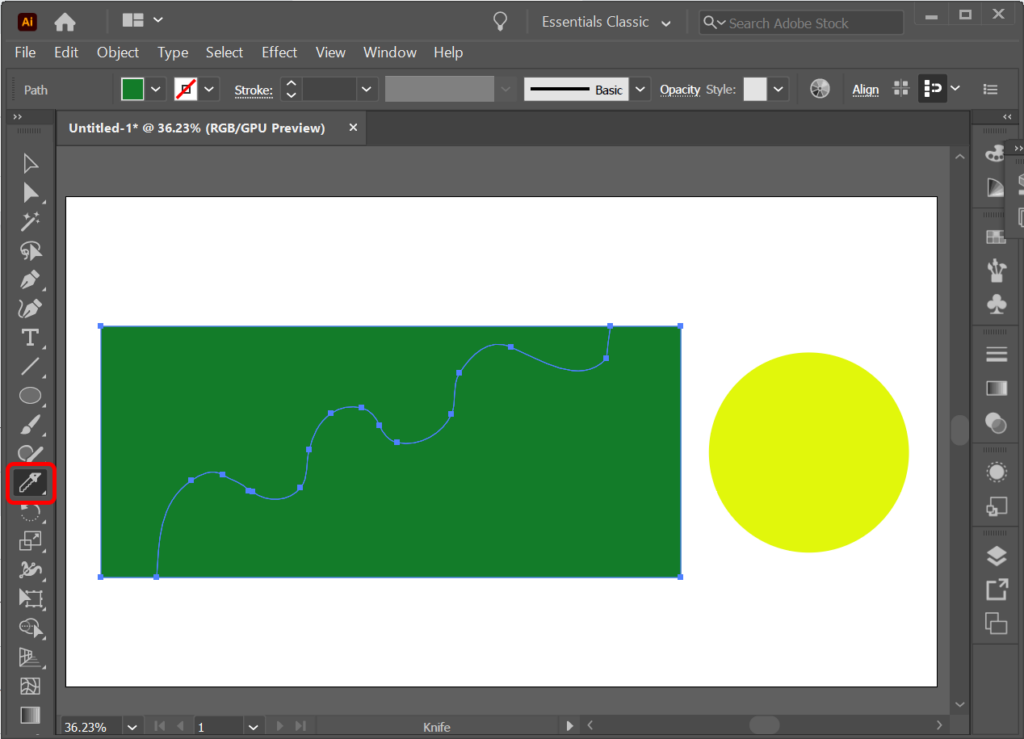Open the Basic brush definition dropdown
This screenshot has height=739, width=1024.
(x=640, y=89)
